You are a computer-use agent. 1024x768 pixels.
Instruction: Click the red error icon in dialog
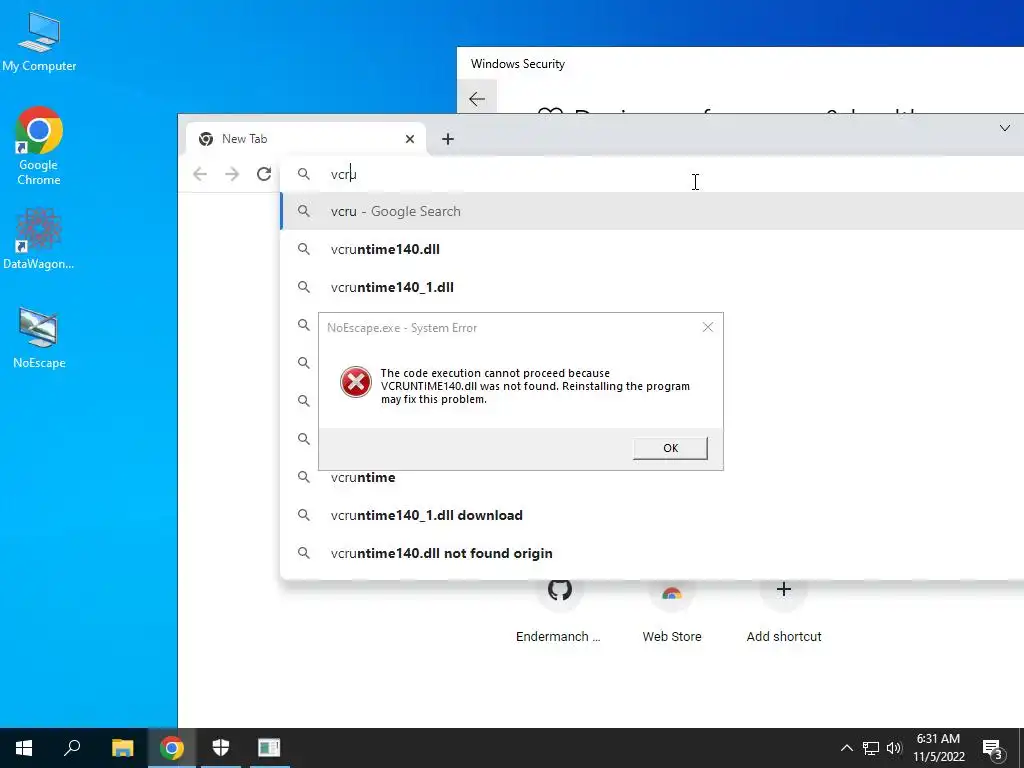(x=356, y=382)
